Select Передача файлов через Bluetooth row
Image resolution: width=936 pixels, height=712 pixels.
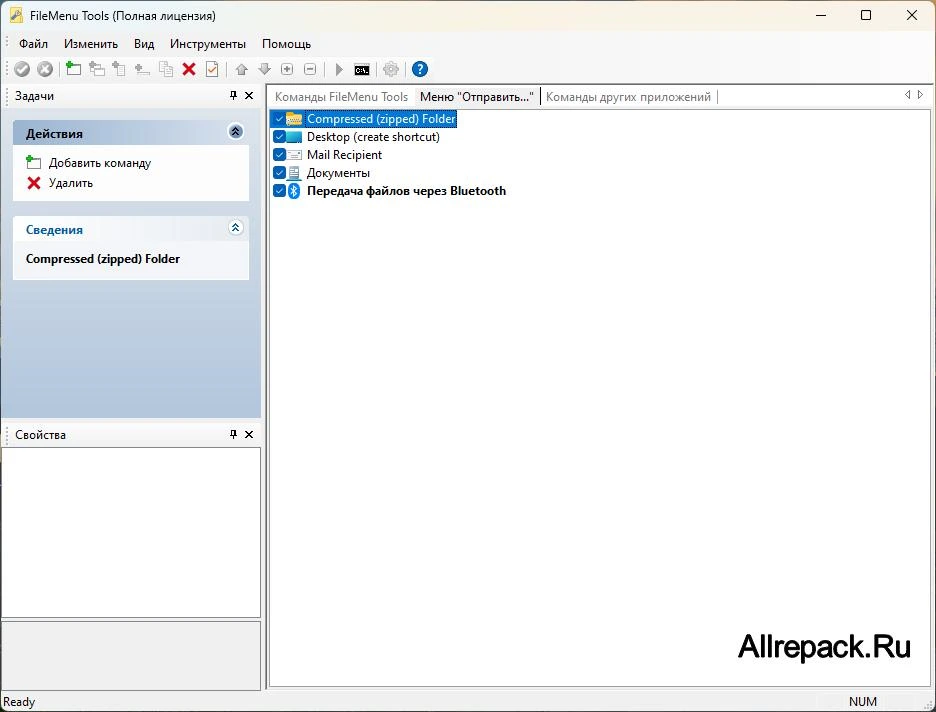point(407,191)
